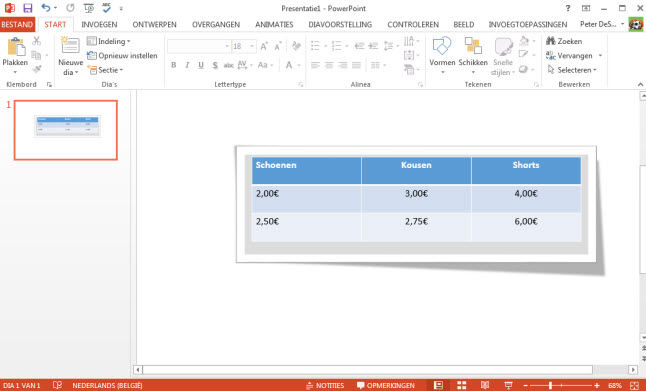Click NOTITIES in status bar
The height and width of the screenshot is (391, 646).
325,386
